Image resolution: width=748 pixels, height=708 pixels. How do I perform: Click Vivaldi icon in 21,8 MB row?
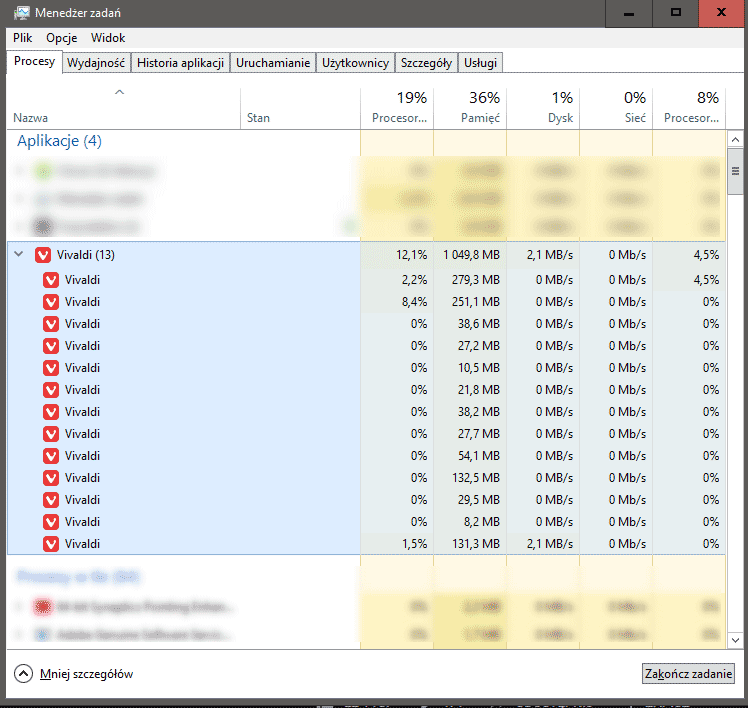click(x=51, y=390)
